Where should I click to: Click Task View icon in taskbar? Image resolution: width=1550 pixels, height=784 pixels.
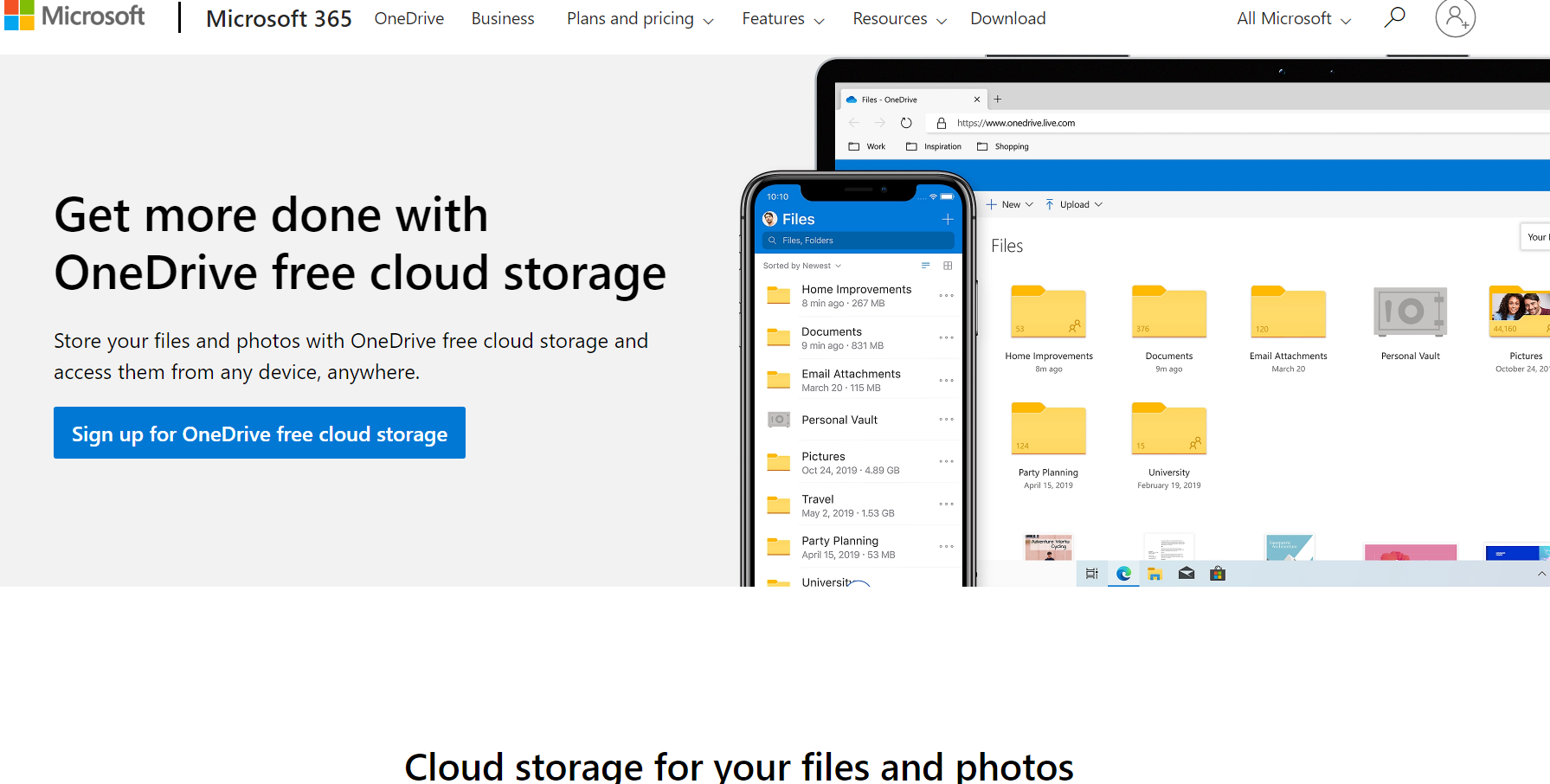(1092, 574)
